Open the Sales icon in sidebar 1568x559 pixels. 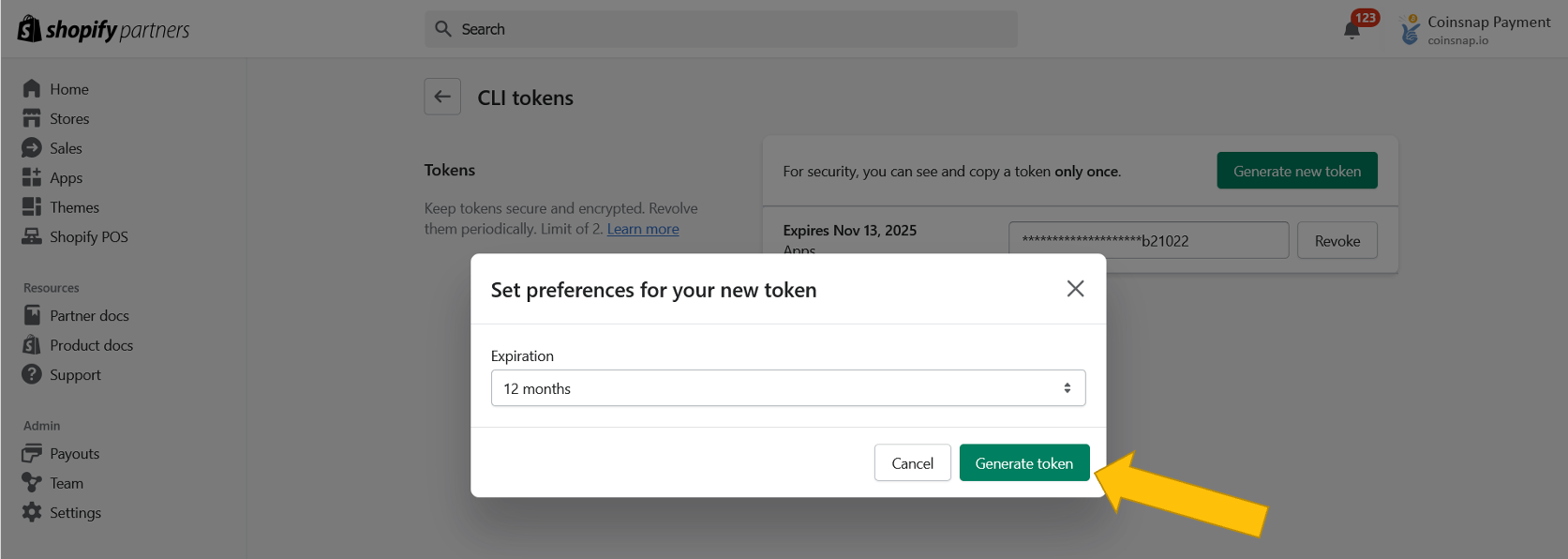[x=32, y=148]
